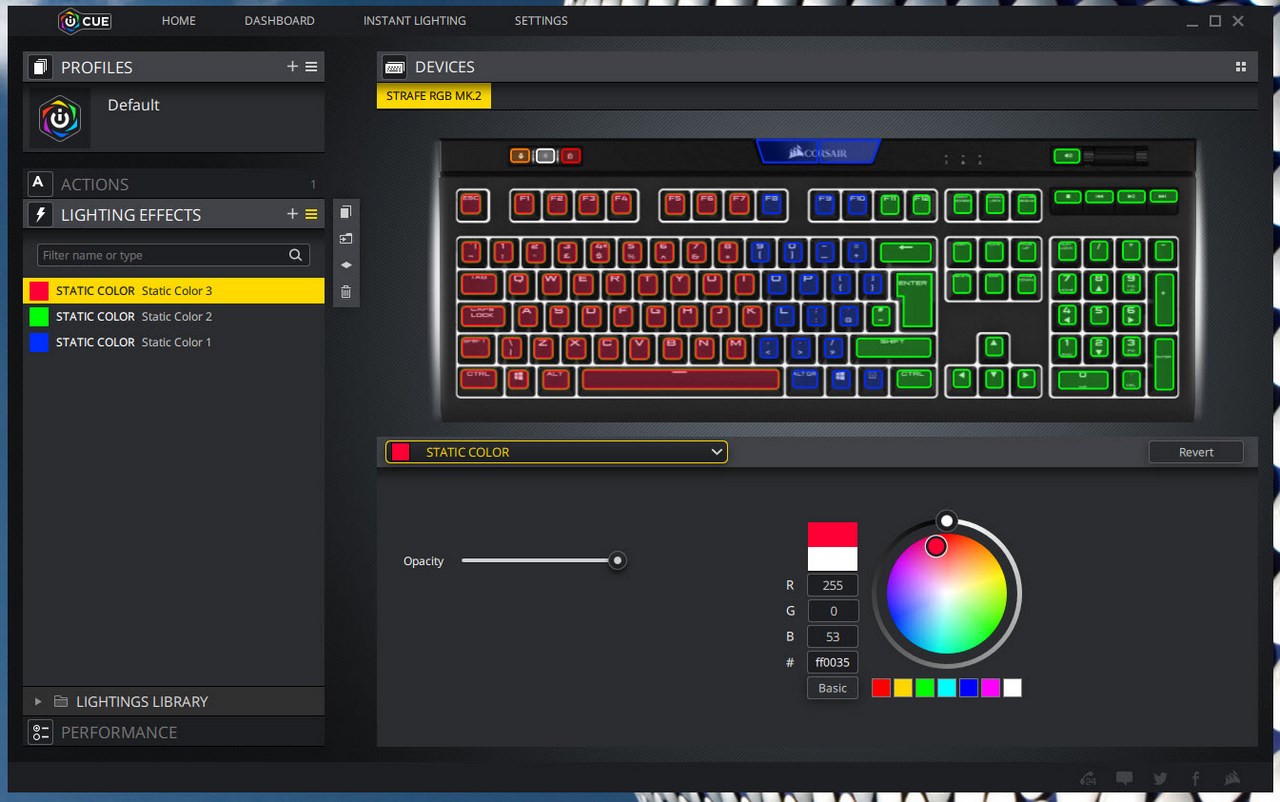This screenshot has height=802, width=1280.
Task: Click the Opacity slider handle
Action: [x=618, y=561]
